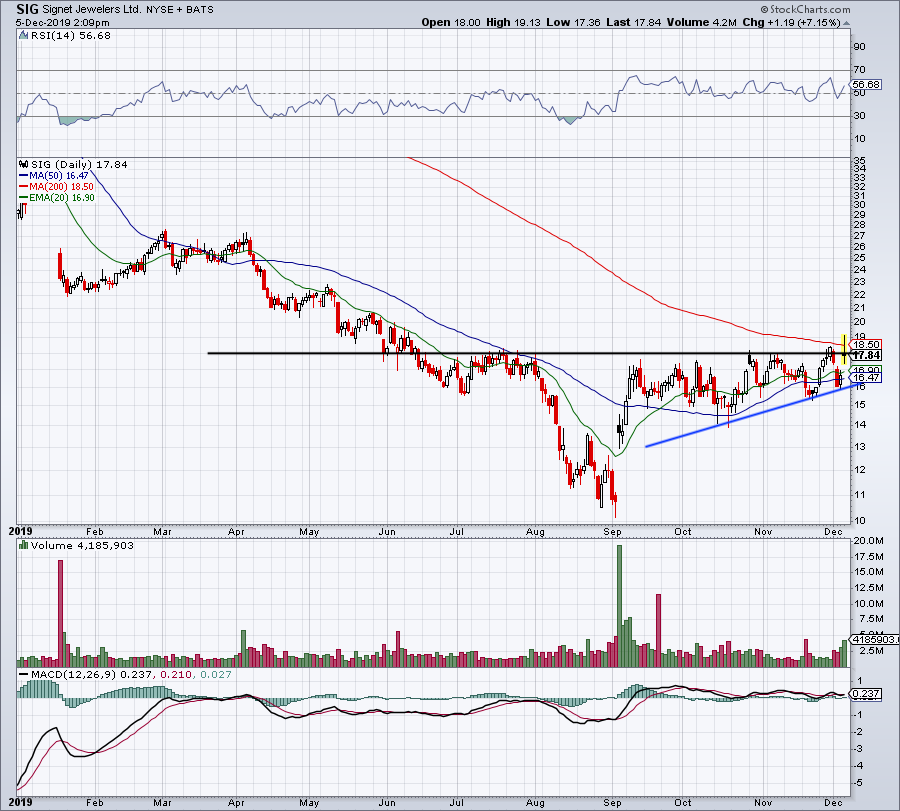Click the MACD(12,26,9) legend label
This screenshot has width=900, height=811.
(73, 674)
